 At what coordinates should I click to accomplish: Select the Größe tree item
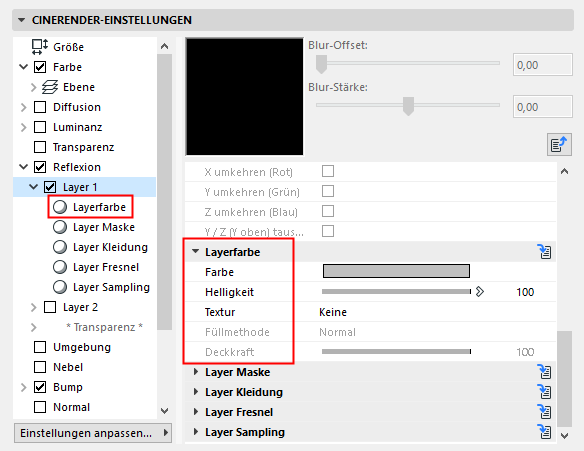69,47
